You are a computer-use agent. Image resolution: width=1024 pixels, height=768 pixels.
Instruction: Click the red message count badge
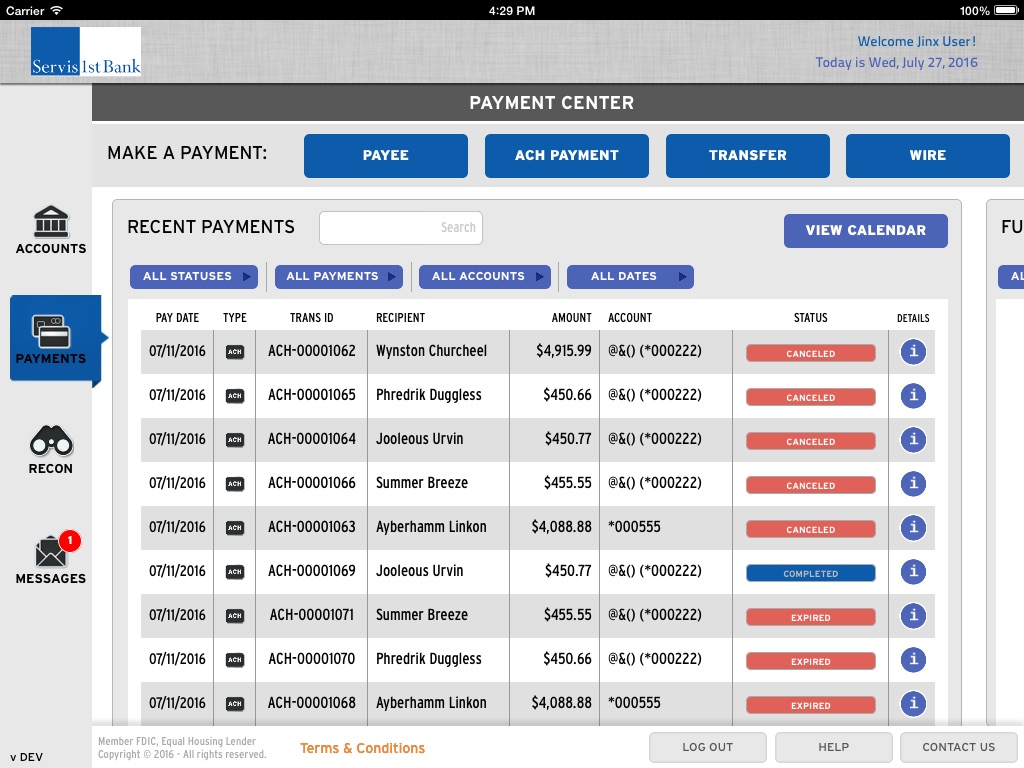pyautogui.click(x=70, y=541)
